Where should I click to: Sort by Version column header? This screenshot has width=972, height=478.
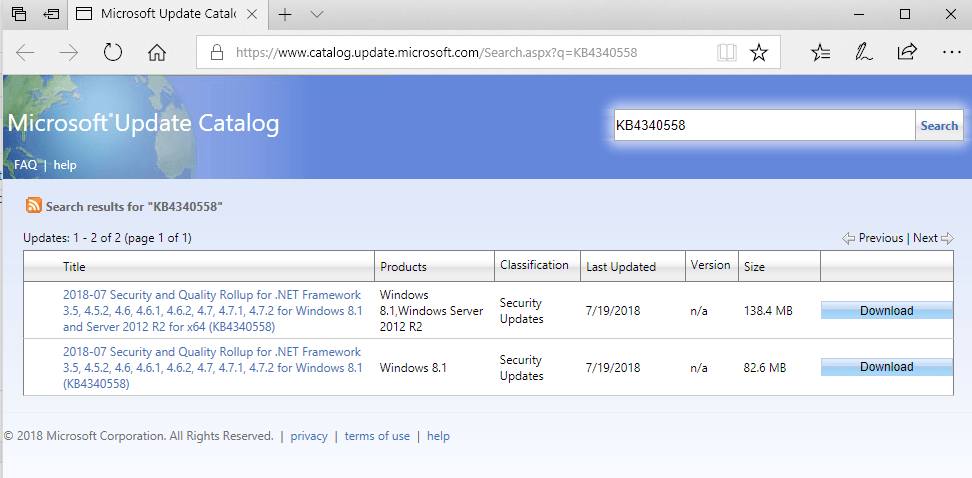click(x=711, y=265)
